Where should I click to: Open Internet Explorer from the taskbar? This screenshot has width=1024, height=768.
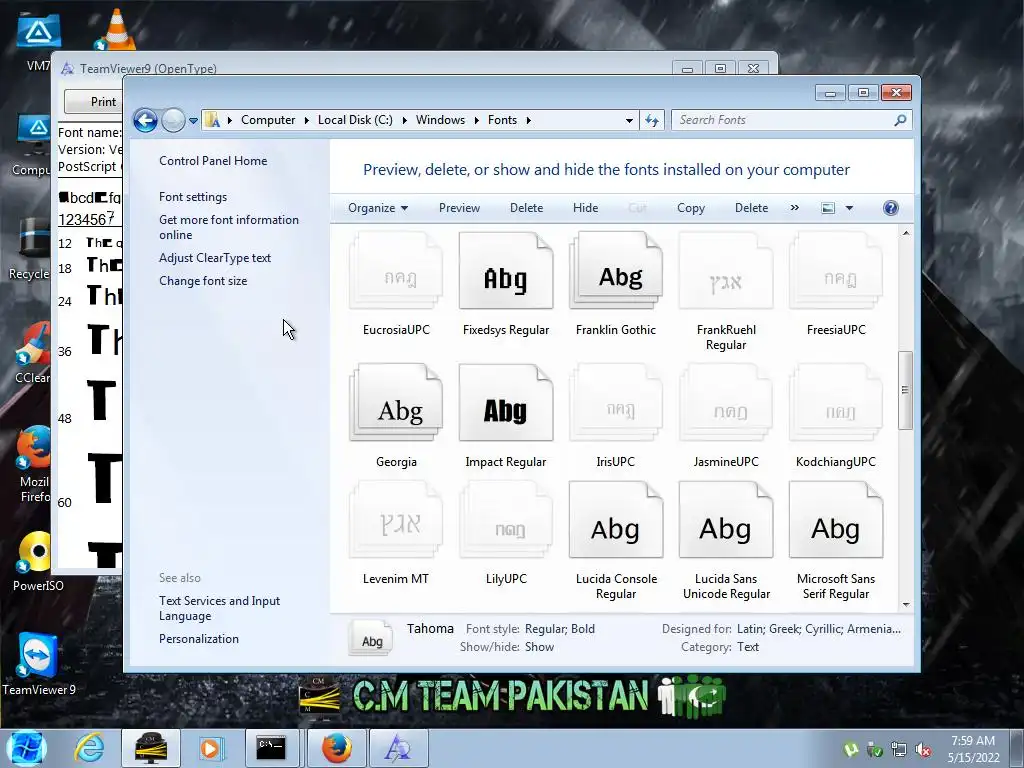pyautogui.click(x=89, y=748)
